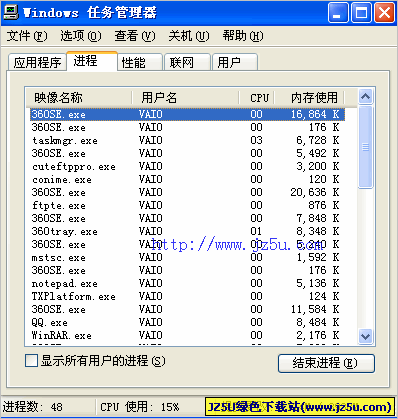Switch to the 应用程序 tab
Image resolution: width=398 pixels, height=419 pixels.
pyautogui.click(x=37, y=62)
